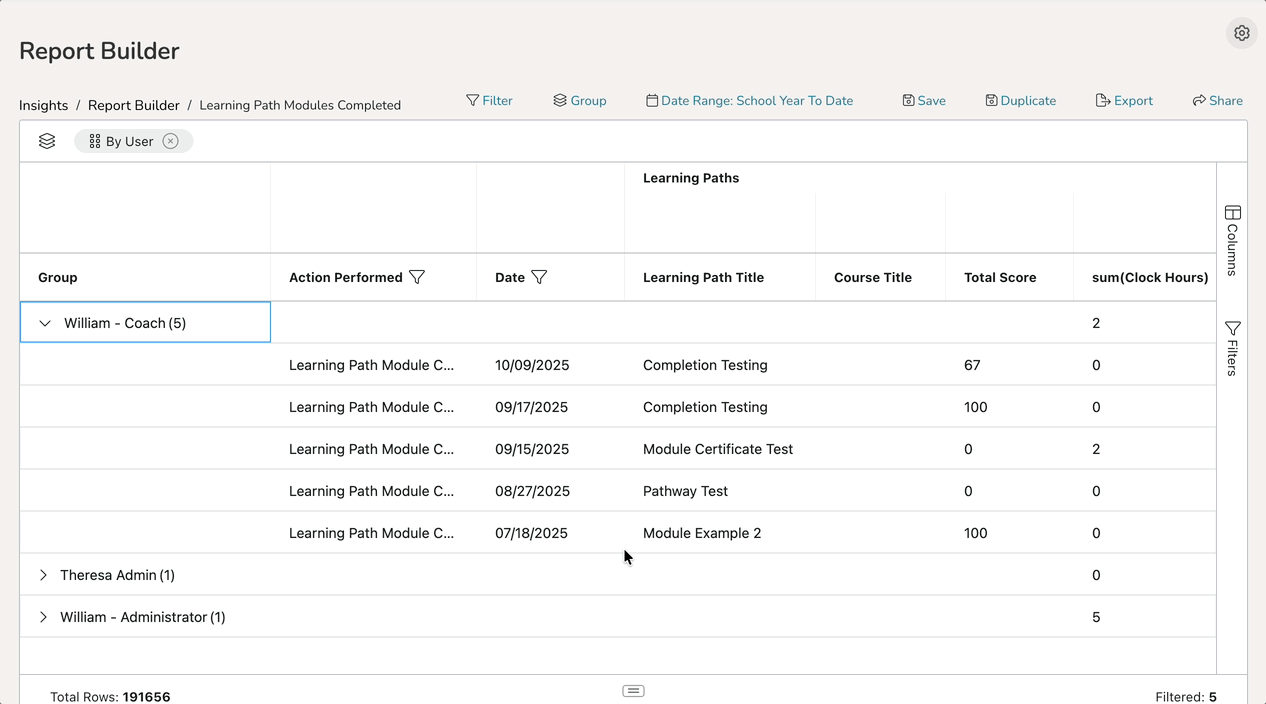Expand the William - Administrator group
Screen dimensions: 1266x704
[43, 617]
